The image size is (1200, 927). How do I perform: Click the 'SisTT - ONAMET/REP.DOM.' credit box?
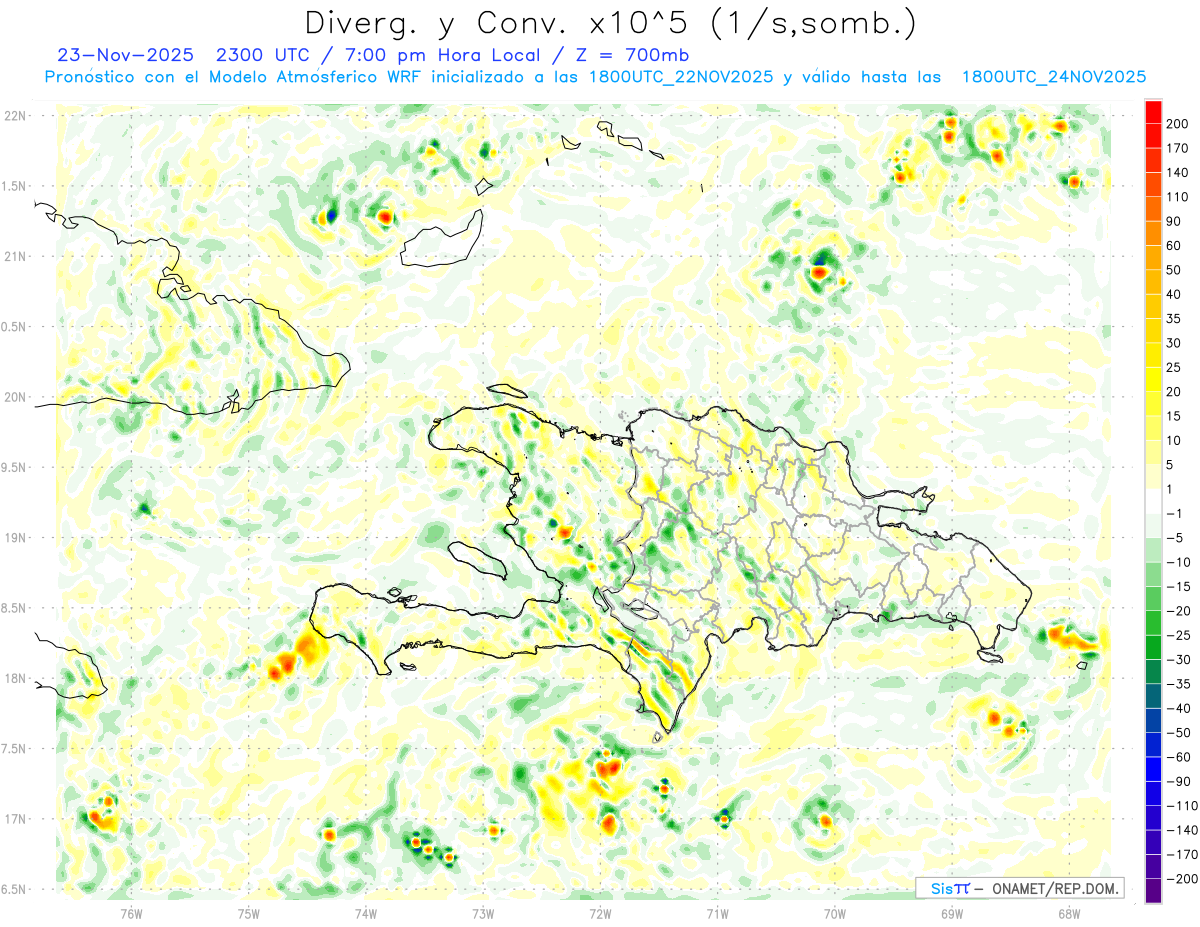[x=1020, y=888]
